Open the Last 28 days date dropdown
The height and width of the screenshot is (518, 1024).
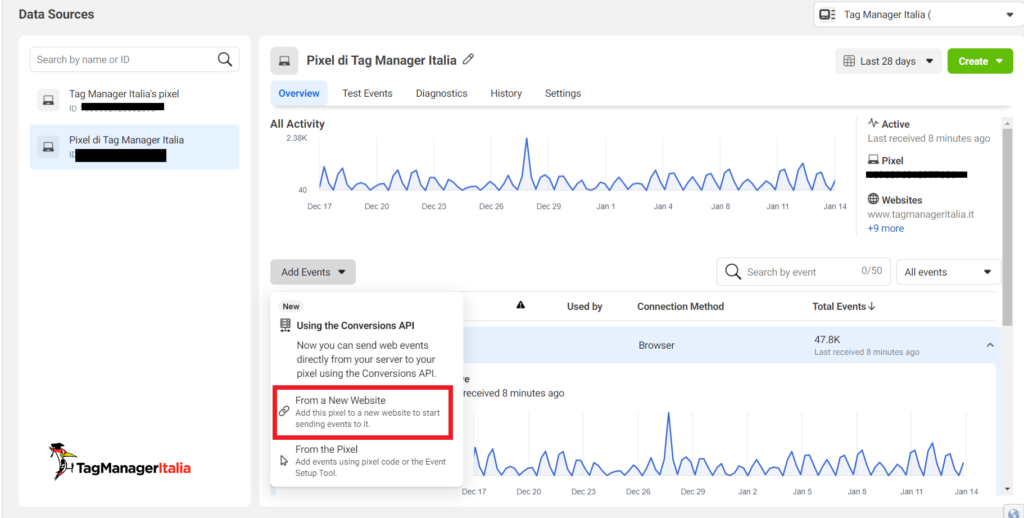[888, 61]
